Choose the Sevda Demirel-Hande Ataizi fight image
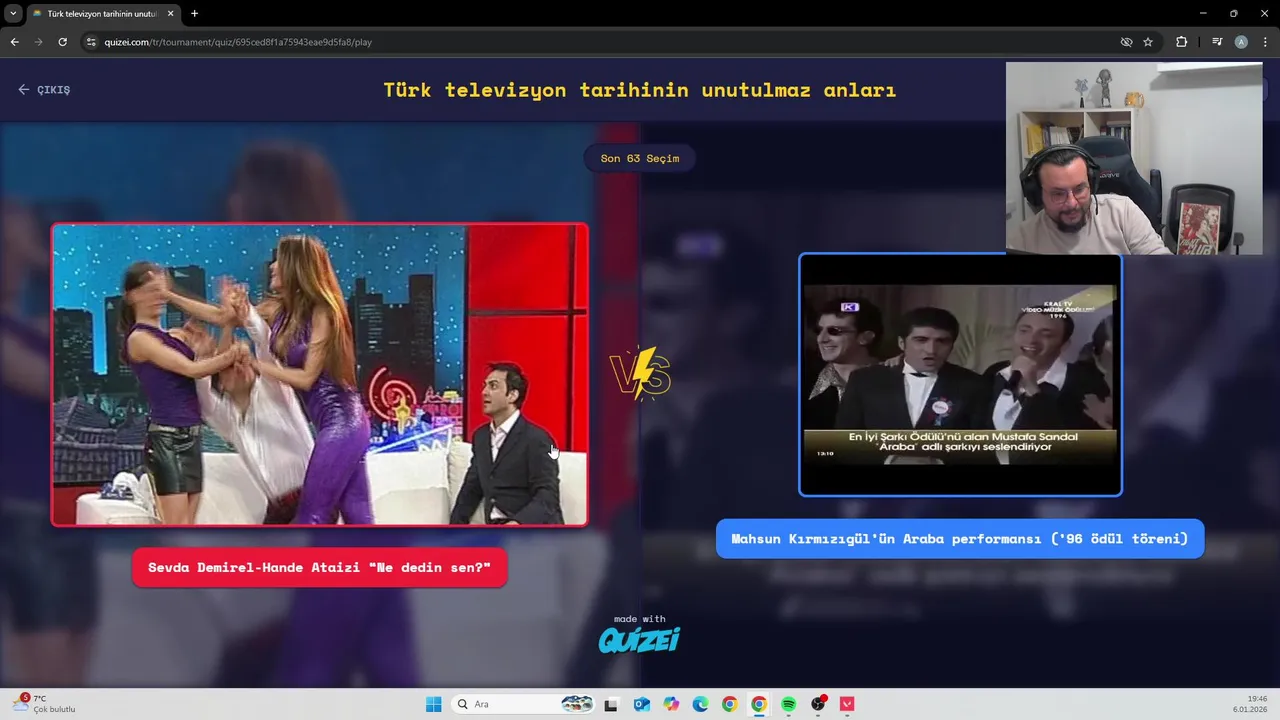The width and height of the screenshot is (1280, 720). click(x=320, y=374)
